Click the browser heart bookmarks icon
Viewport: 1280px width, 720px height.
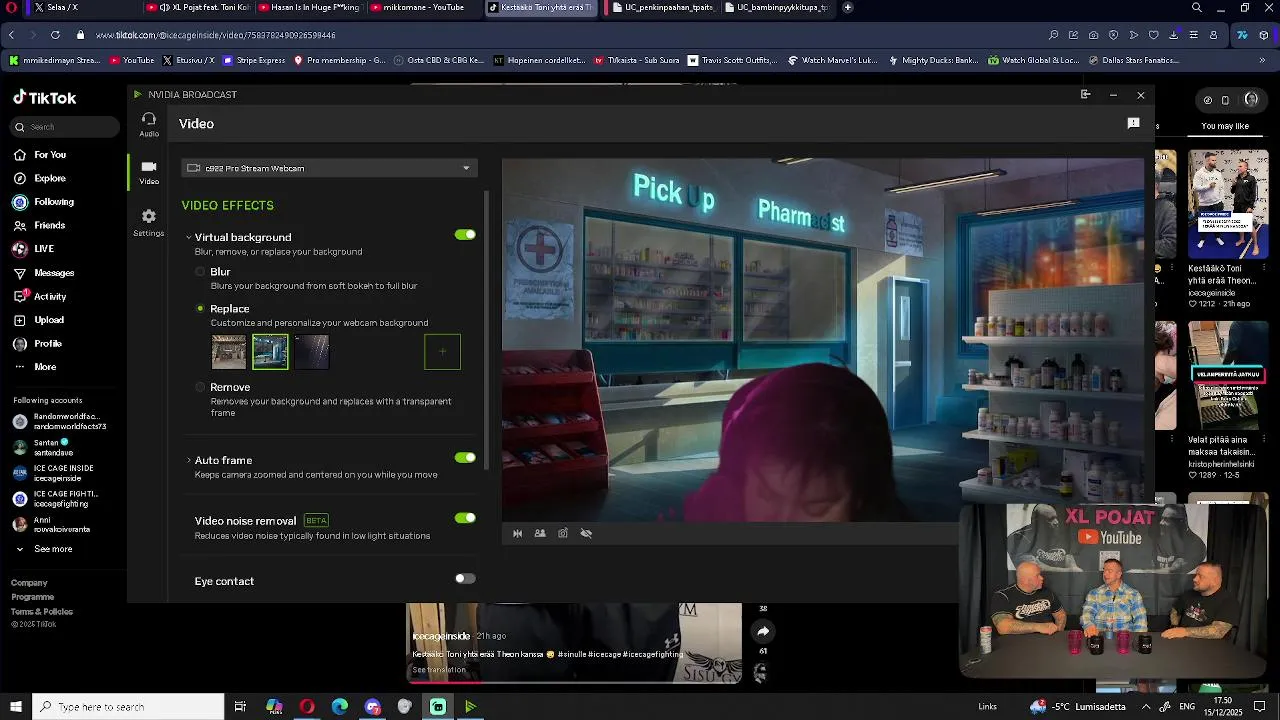1153,35
